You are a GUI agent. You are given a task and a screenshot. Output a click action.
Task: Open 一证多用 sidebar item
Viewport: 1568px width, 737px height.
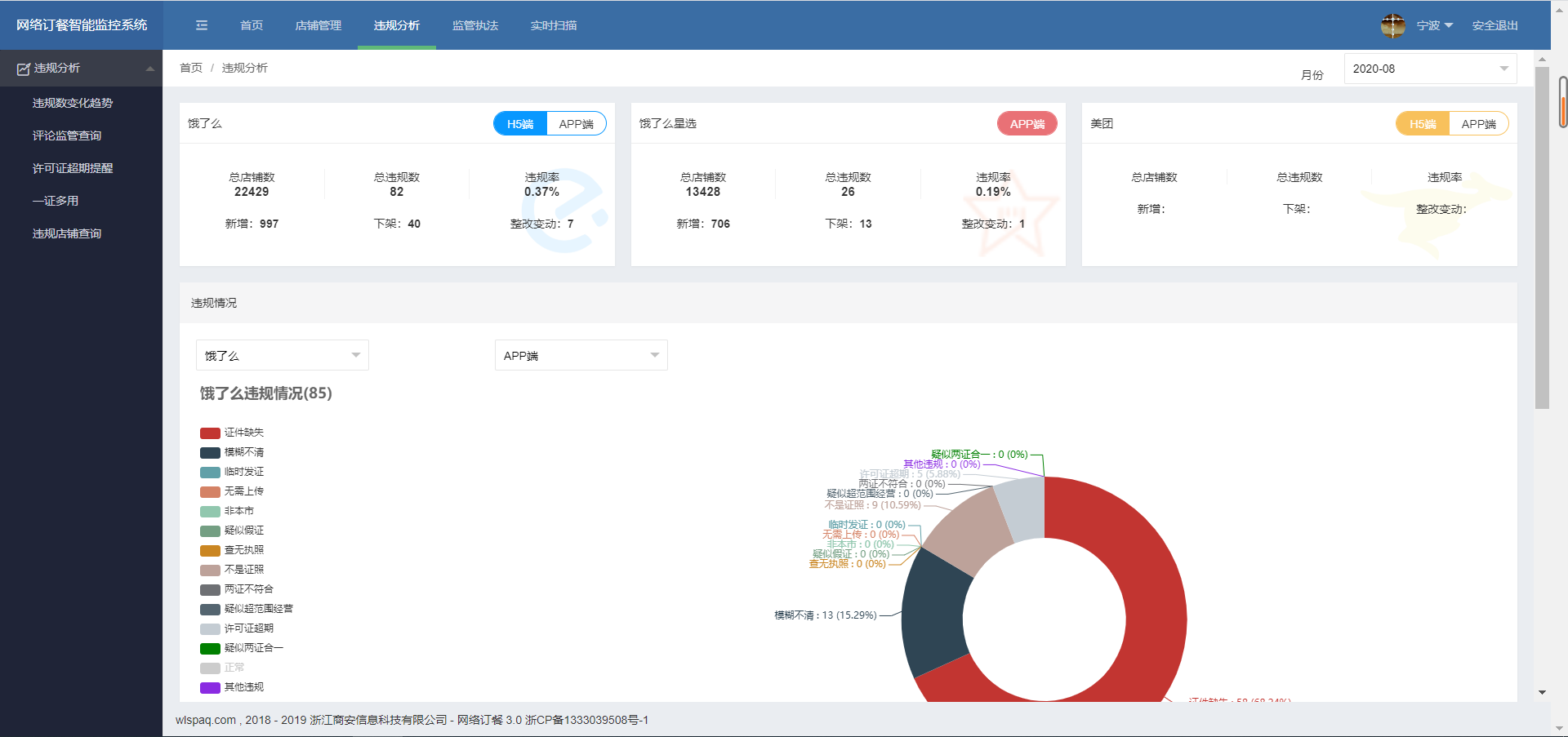[56, 201]
